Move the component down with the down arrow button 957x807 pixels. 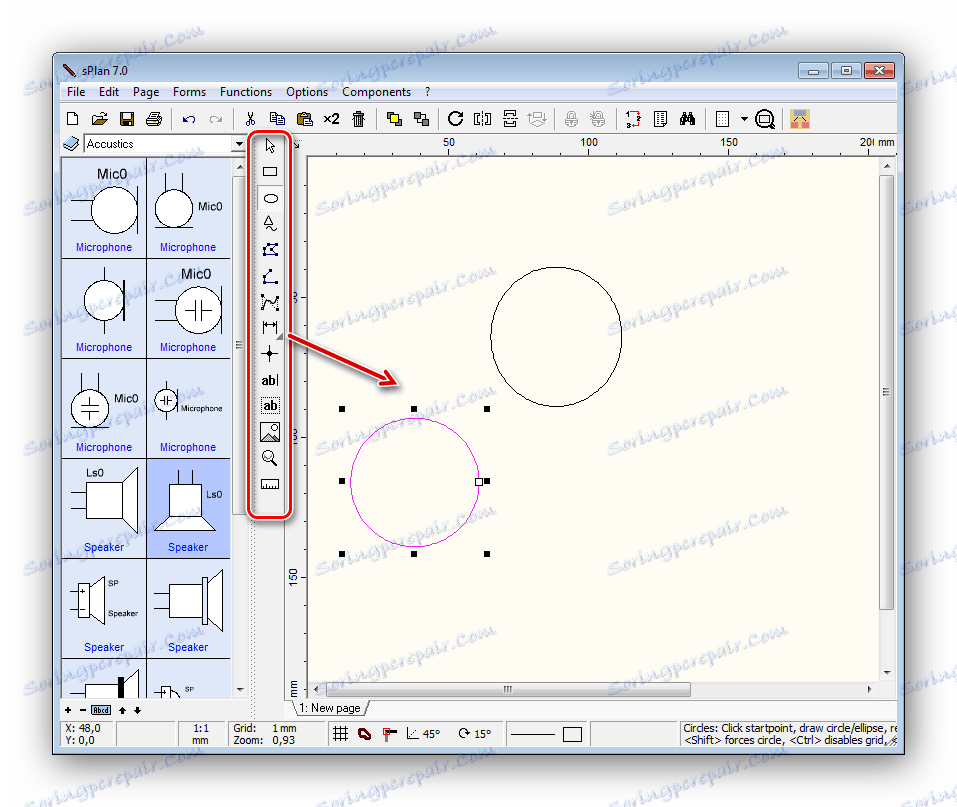(x=137, y=710)
